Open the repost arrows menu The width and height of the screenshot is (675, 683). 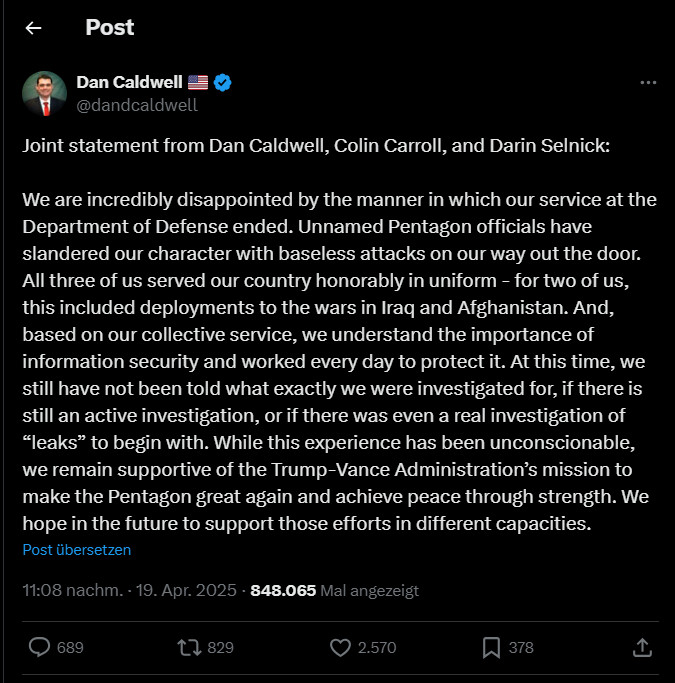188,648
